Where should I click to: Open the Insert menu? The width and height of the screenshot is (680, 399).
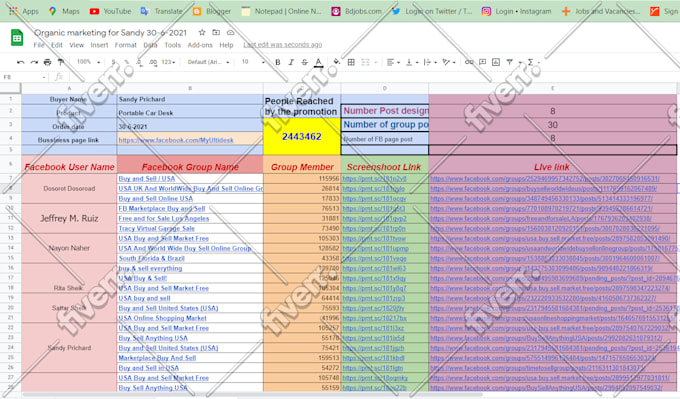[99, 45]
